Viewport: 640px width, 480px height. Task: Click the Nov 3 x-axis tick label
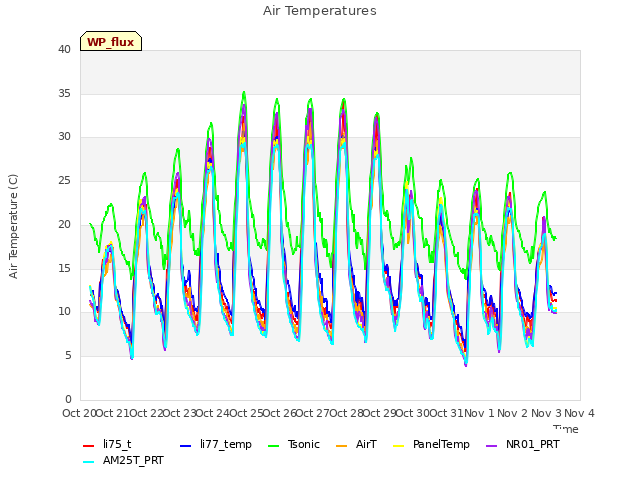pyautogui.click(x=546, y=413)
